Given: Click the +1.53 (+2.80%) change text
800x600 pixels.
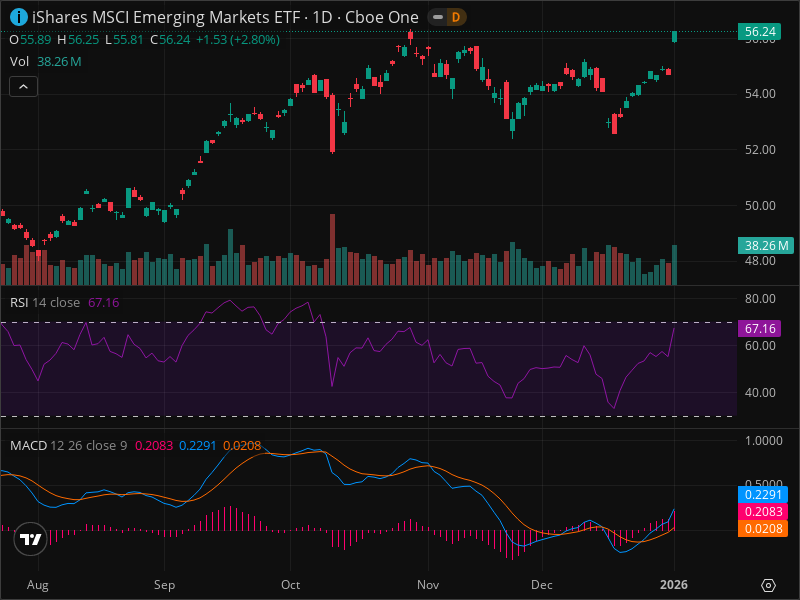Looking at the screenshot, I should (x=238, y=40).
